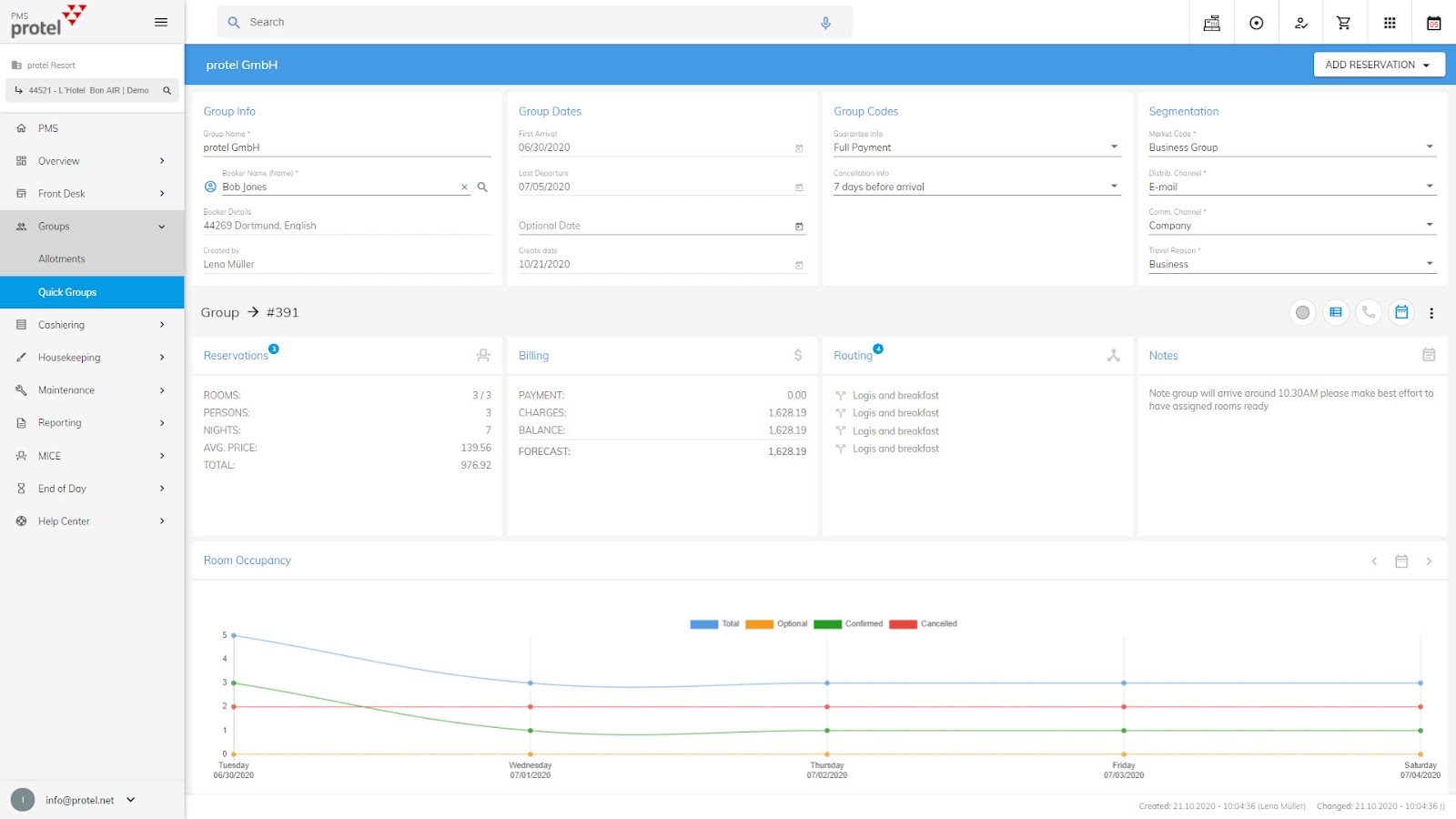Collapse the Groups sidebar menu
1456x819 pixels.
92,227
